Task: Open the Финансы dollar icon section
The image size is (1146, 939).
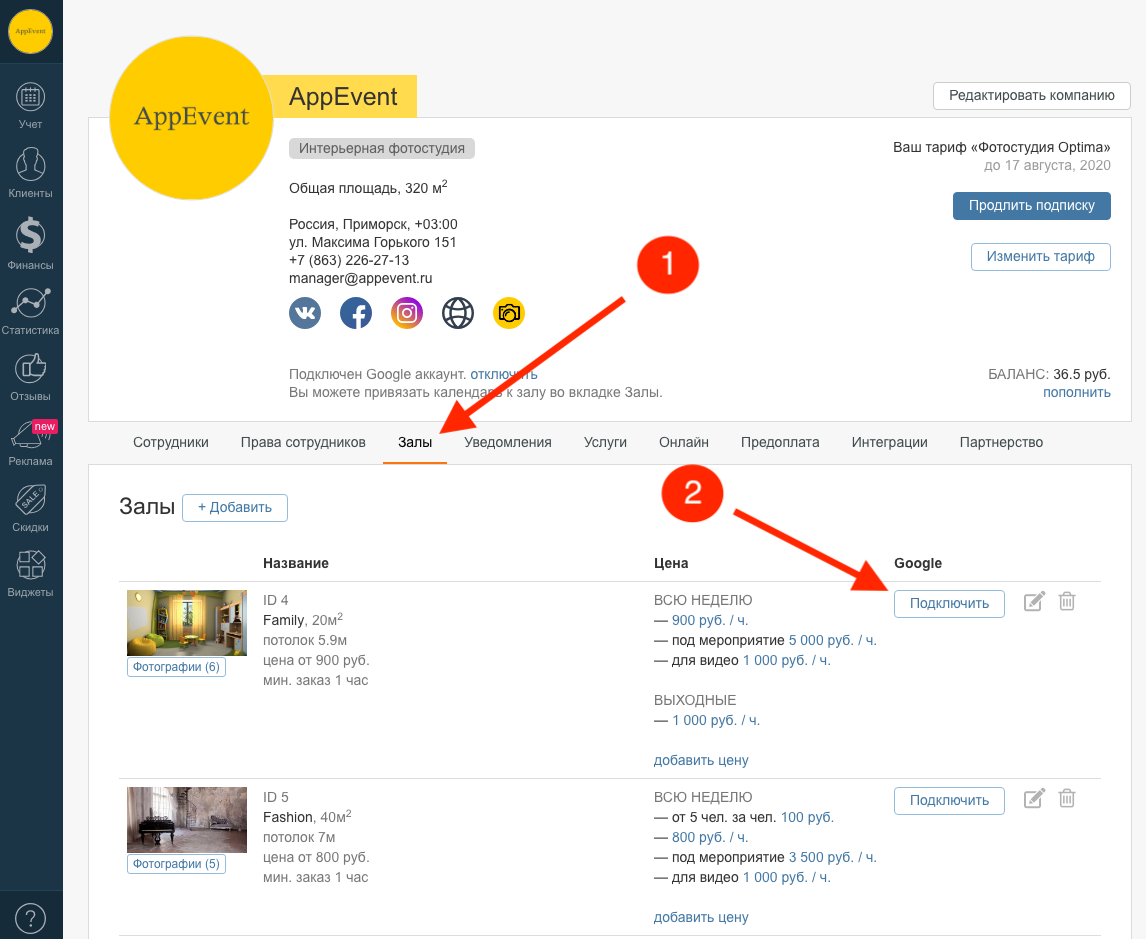Action: 30,243
